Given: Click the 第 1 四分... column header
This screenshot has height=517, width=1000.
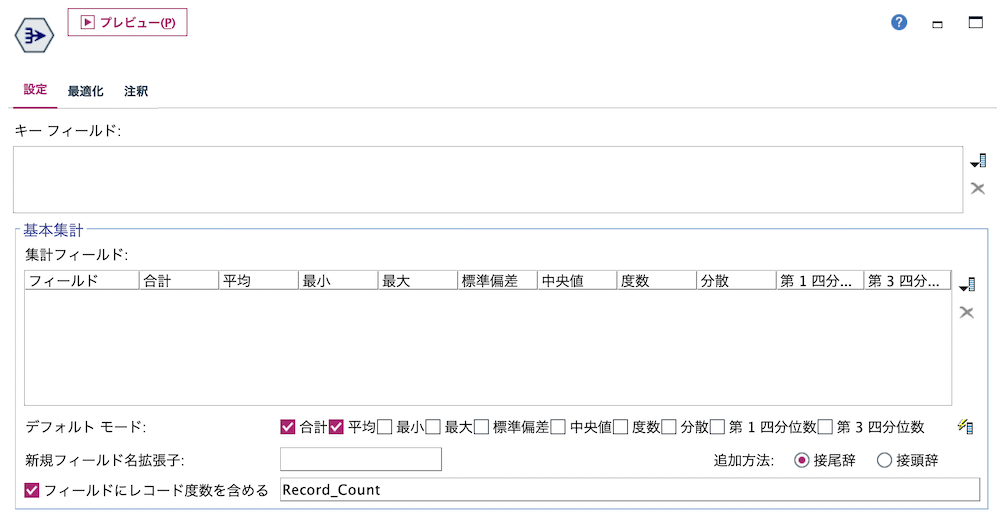Looking at the screenshot, I should coord(820,280).
